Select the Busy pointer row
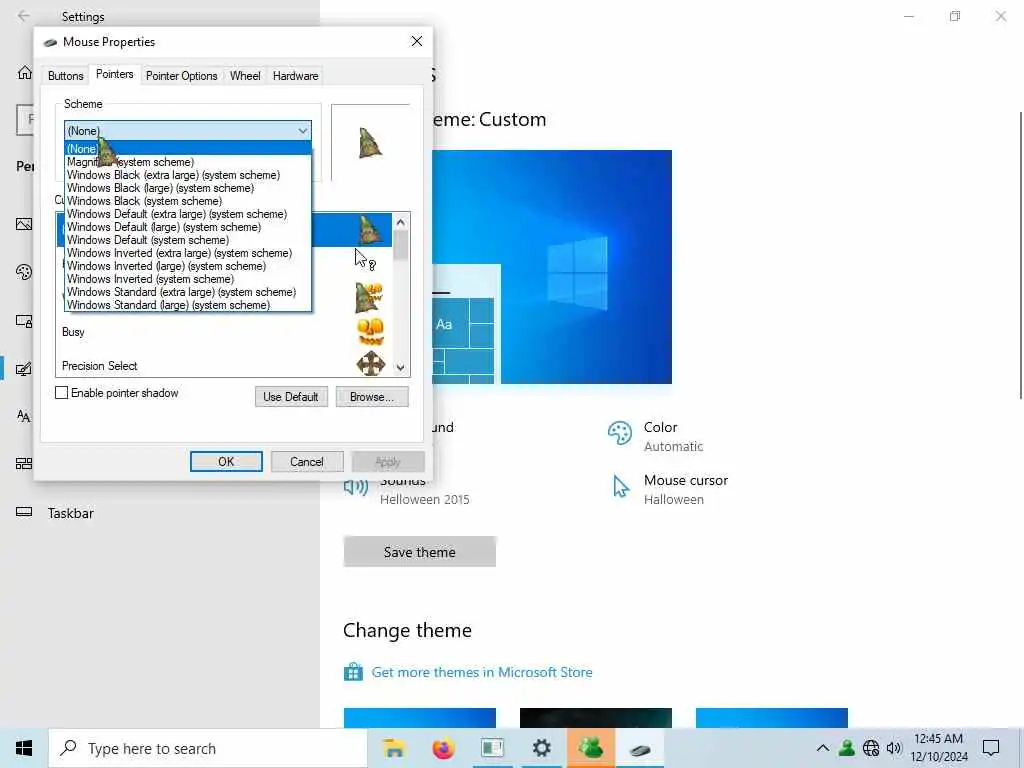This screenshot has height=768, width=1024. click(x=223, y=332)
